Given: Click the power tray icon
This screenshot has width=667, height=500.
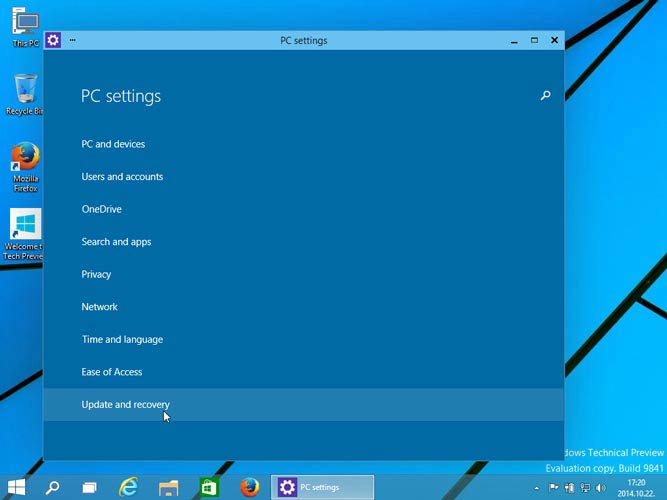Looking at the screenshot, I should pos(570,488).
